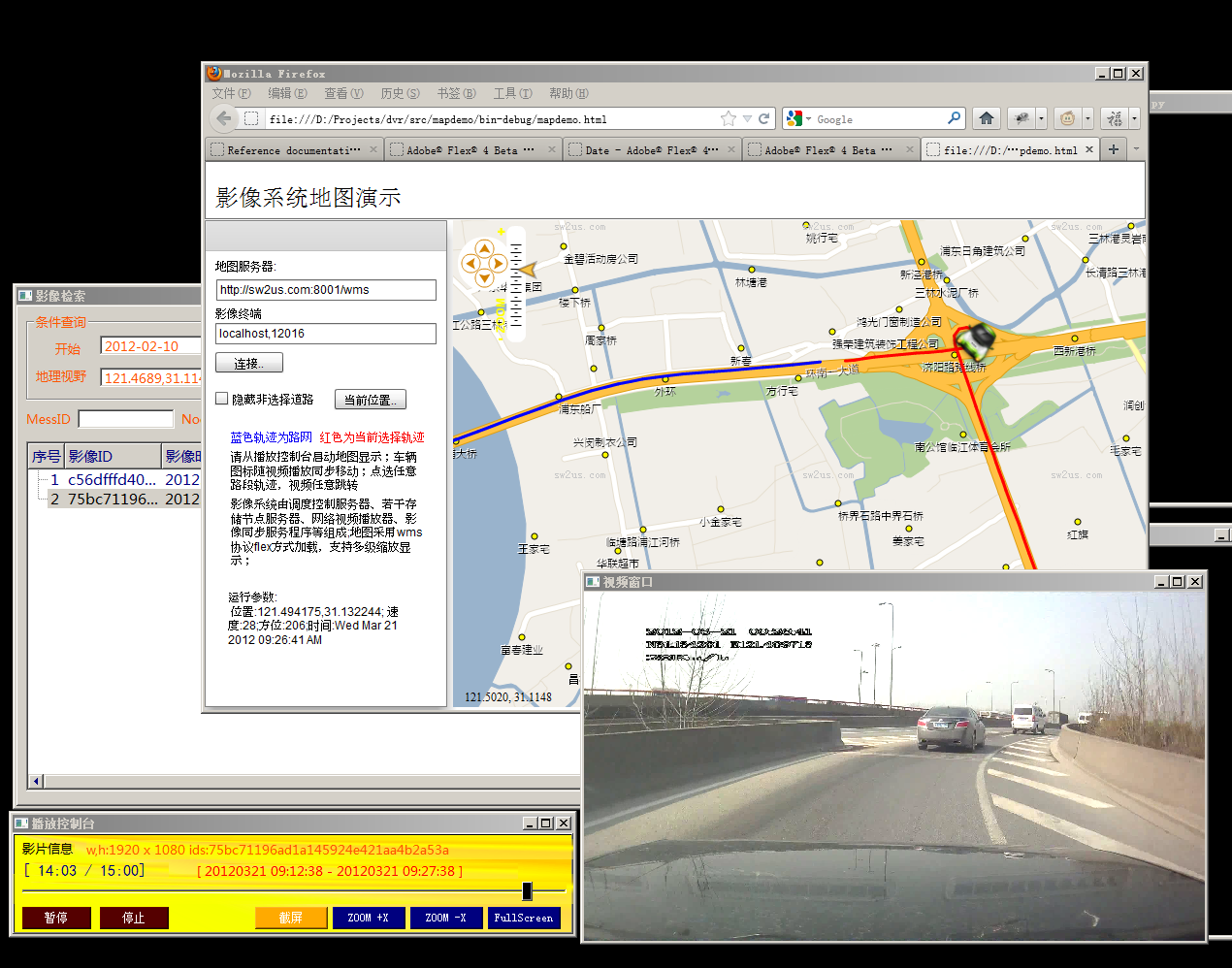
Task: Click the 序号 column header
Action: (x=47, y=456)
